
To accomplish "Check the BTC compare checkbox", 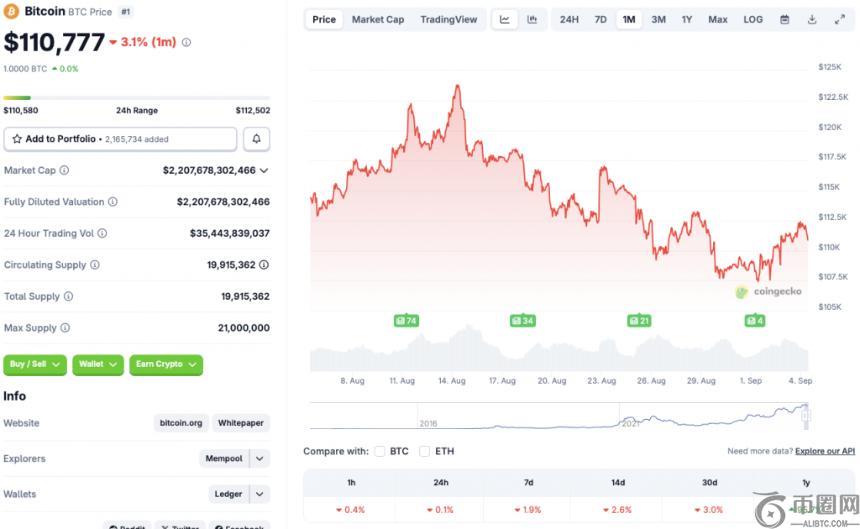I will tap(380, 451).
